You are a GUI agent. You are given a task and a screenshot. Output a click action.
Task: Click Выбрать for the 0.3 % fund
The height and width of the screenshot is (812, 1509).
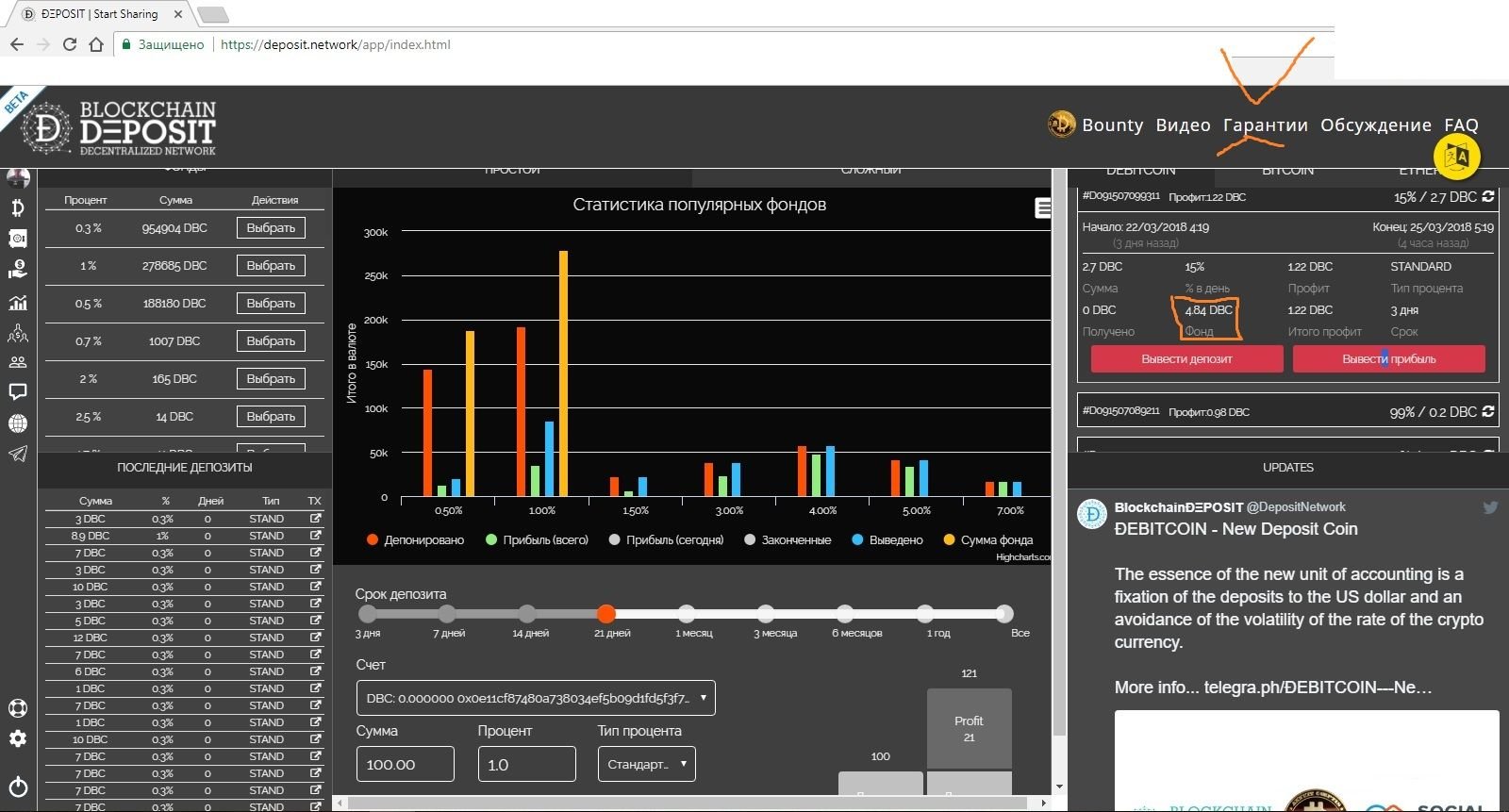point(271,227)
